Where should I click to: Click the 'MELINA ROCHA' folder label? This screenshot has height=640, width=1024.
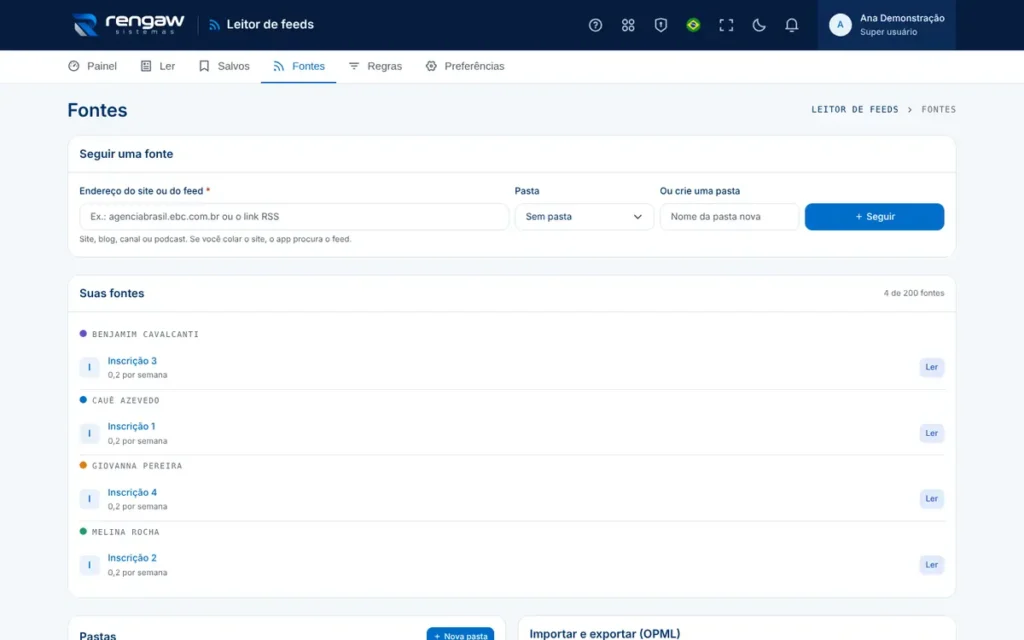125,532
